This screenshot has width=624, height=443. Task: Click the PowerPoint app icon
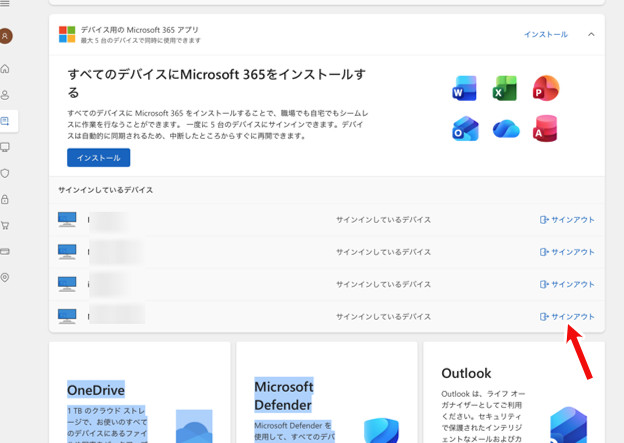coord(546,88)
